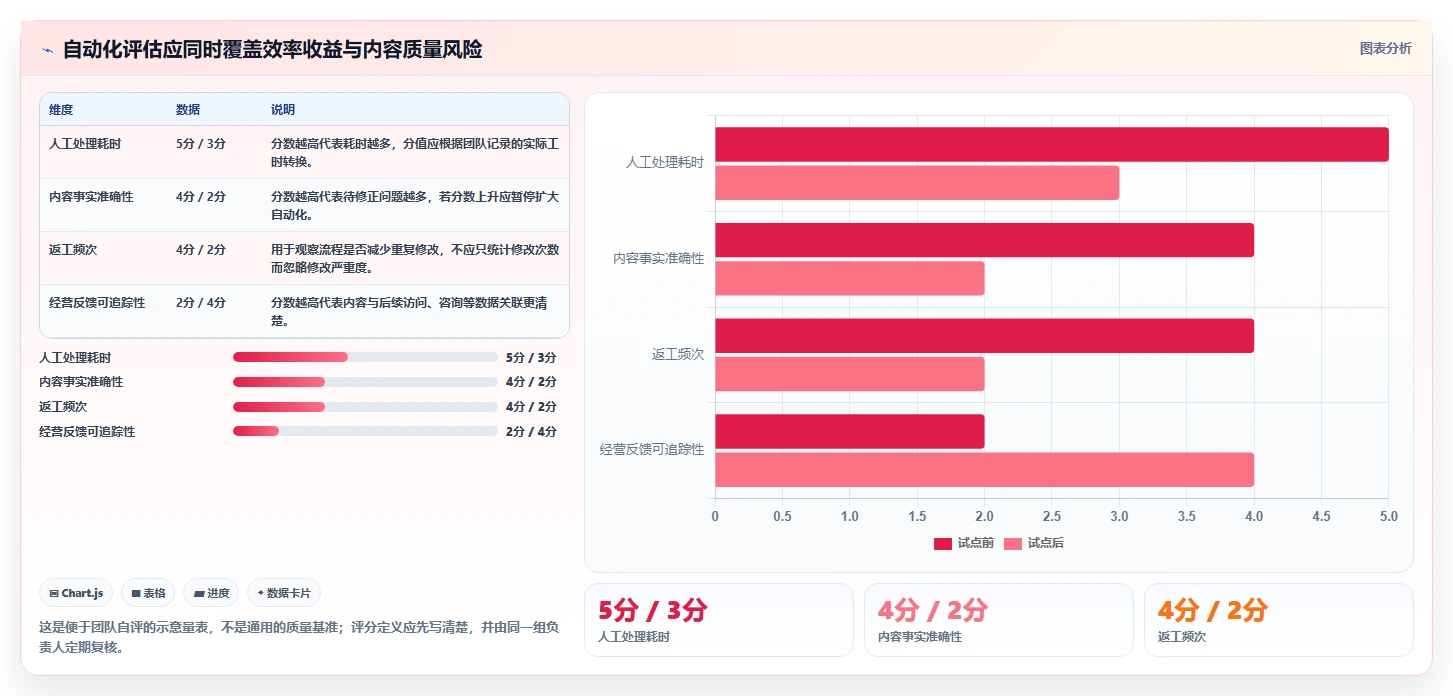Viewport: 1453px width, 696px height.
Task: Click the 5分 / 3分 value beside the progress bar
Action: tap(531, 357)
